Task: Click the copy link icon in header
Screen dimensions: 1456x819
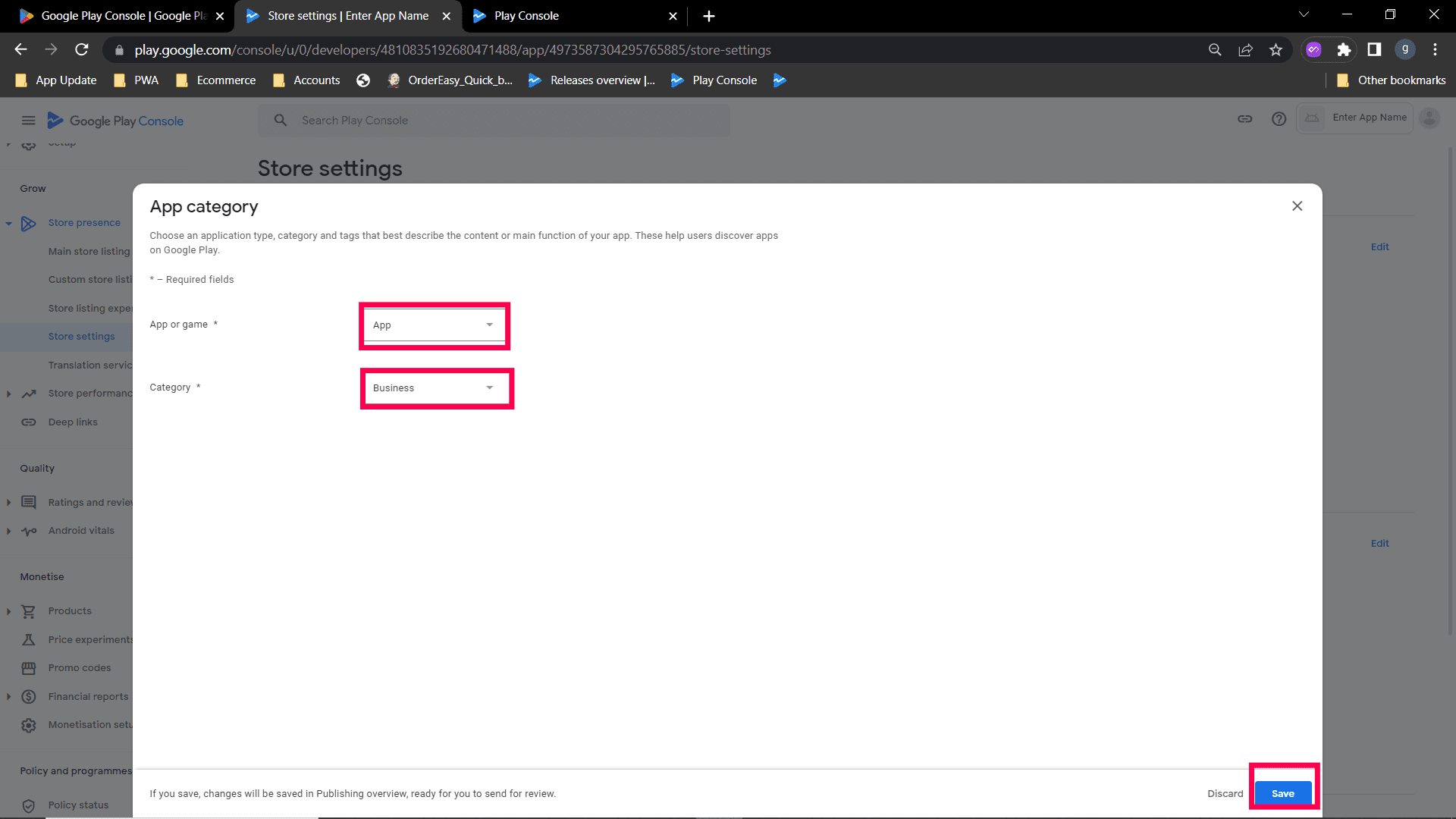Action: pyautogui.click(x=1244, y=119)
